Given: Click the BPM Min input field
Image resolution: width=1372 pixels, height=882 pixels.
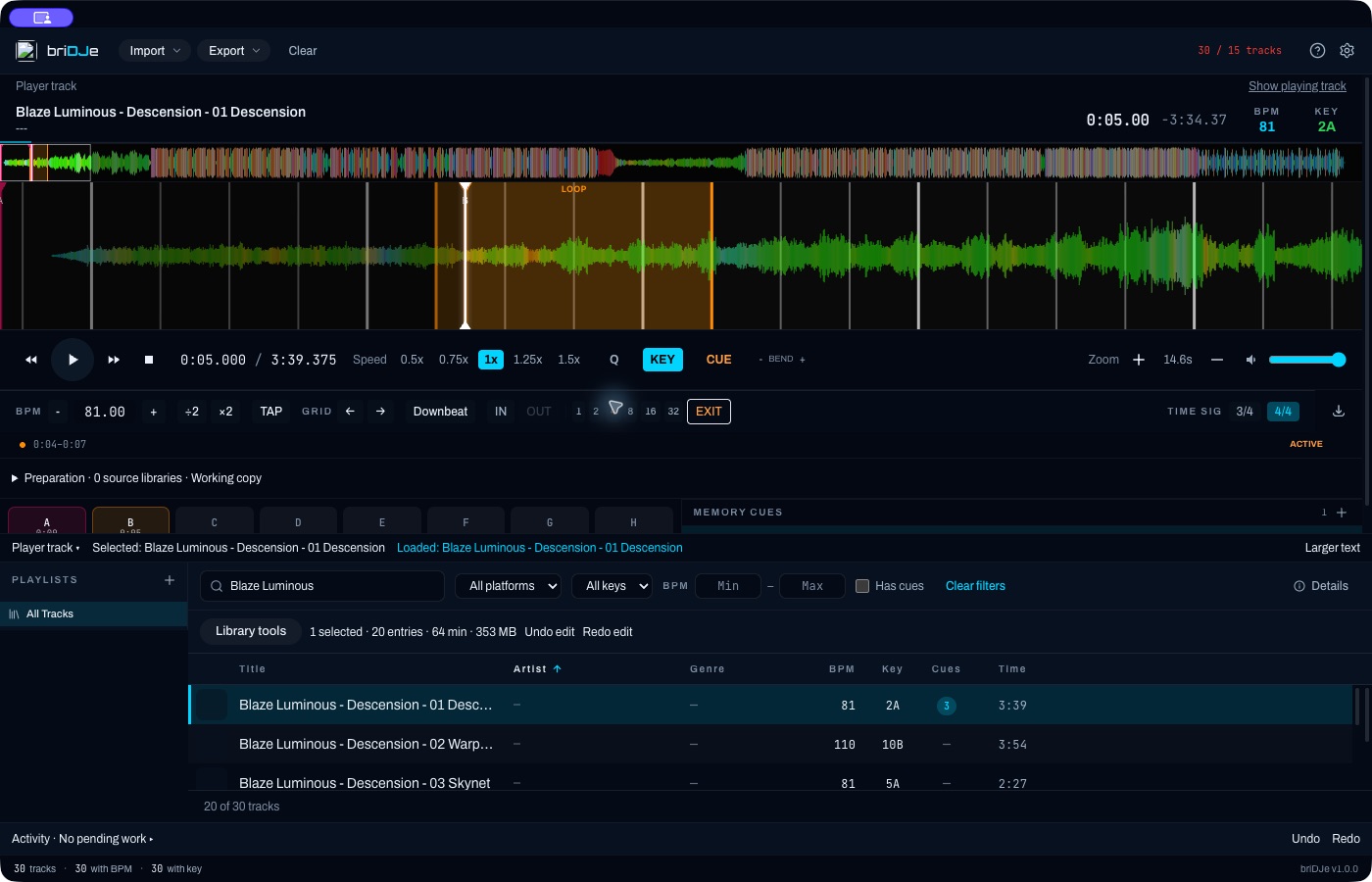Looking at the screenshot, I should tap(728, 586).
